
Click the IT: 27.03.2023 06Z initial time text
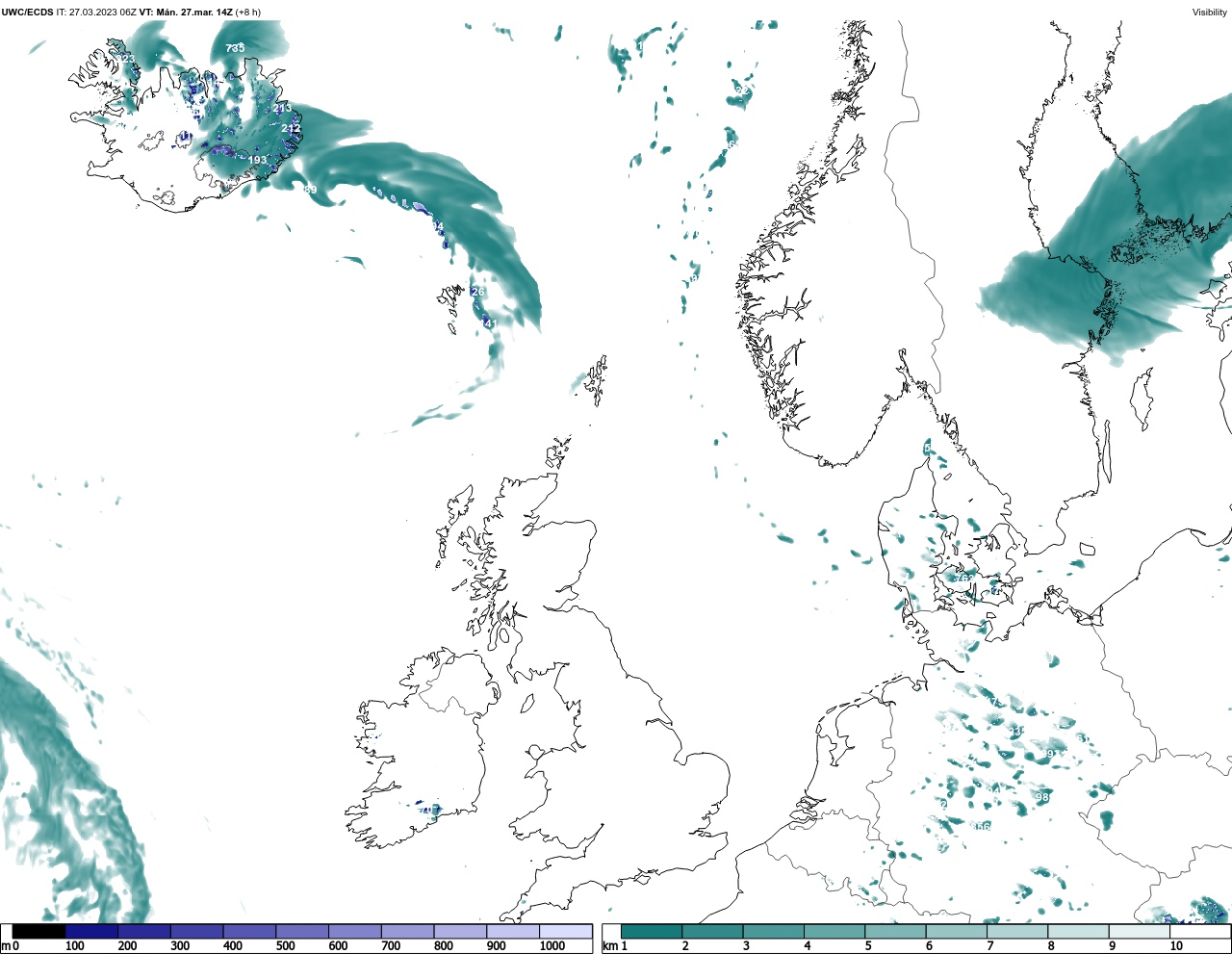pos(96,13)
